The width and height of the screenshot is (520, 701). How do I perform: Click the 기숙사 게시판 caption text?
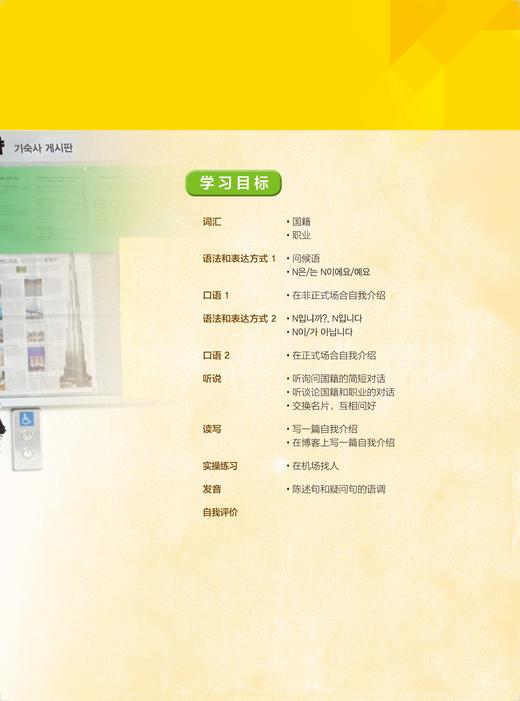point(43,148)
